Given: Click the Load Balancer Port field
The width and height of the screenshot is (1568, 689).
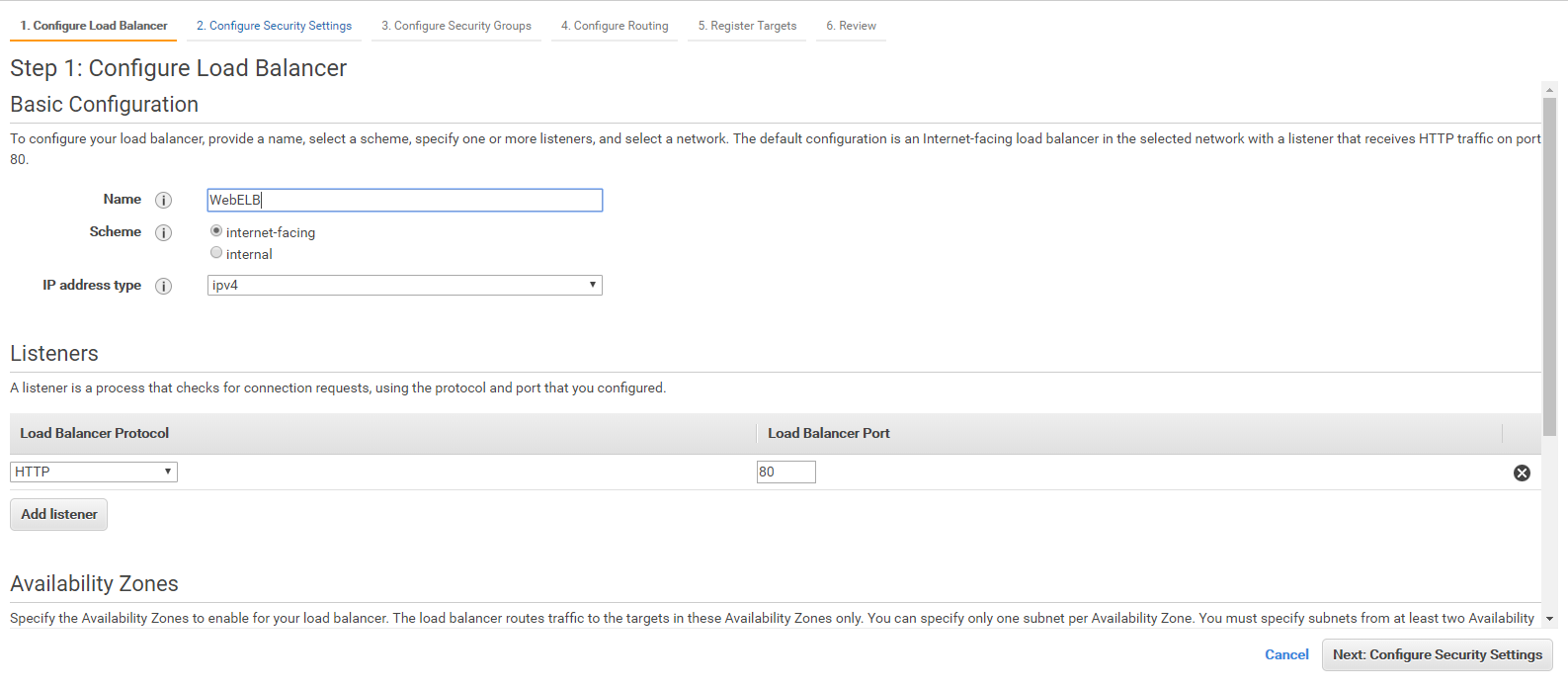Looking at the screenshot, I should (785, 473).
